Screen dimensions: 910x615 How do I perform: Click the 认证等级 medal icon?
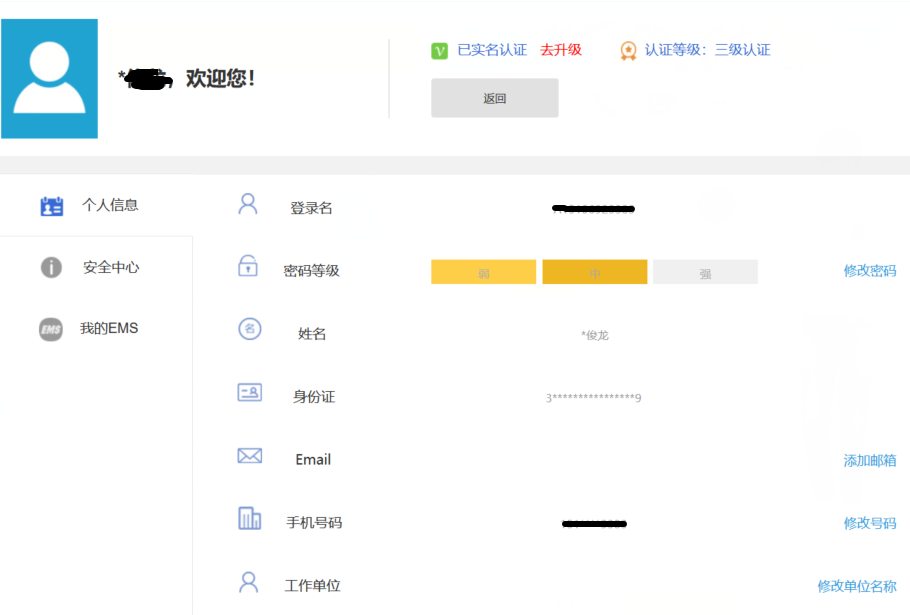pyautogui.click(x=627, y=48)
